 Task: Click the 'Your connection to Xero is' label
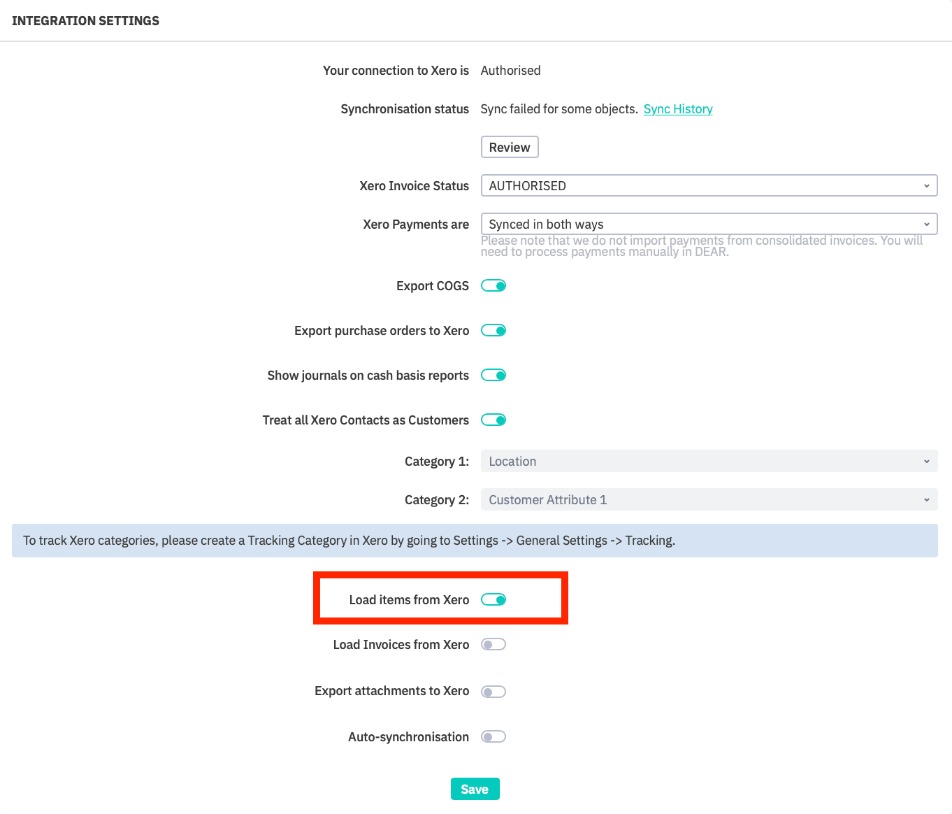[396, 70]
